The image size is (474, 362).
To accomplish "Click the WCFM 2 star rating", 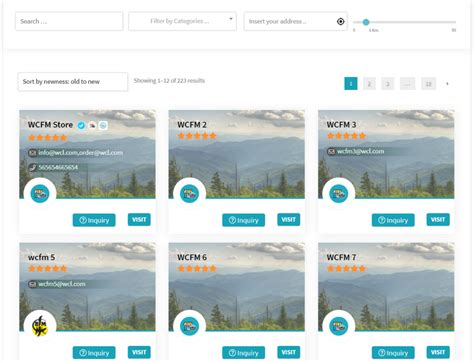I will click(x=197, y=136).
